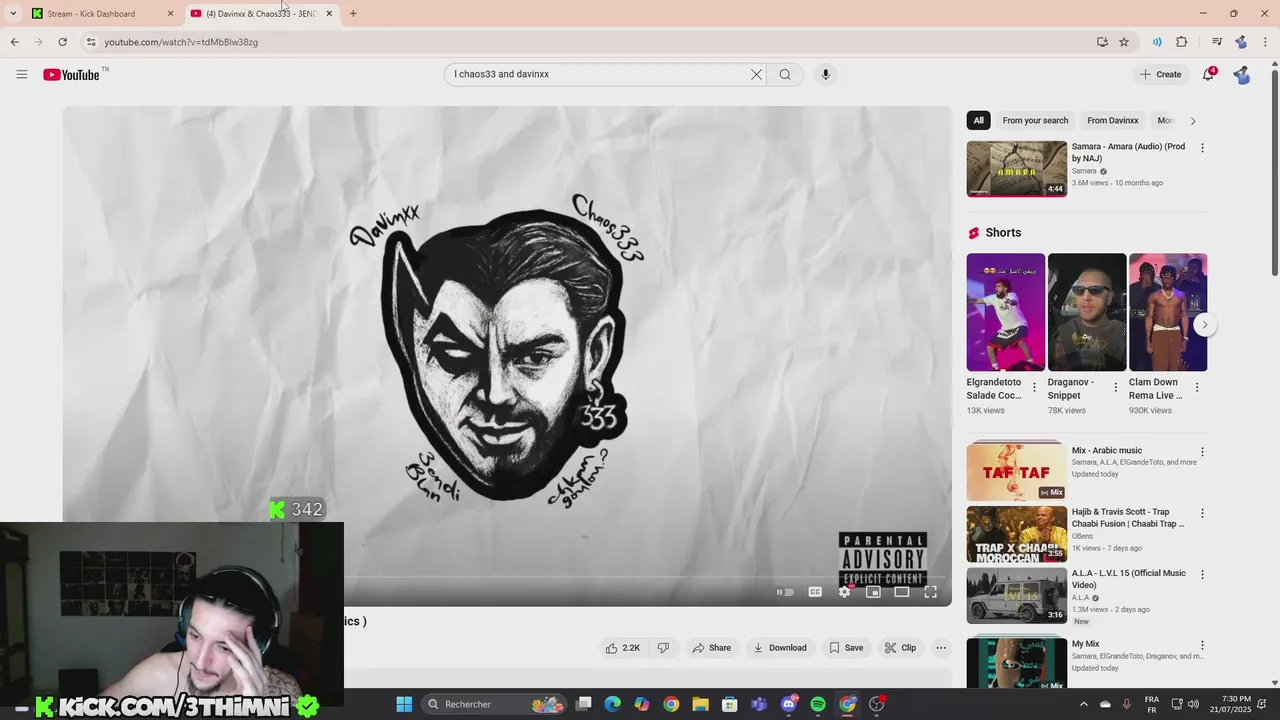Submit search with magnifying glass button
Image resolution: width=1280 pixels, height=720 pixels.
[785, 74]
